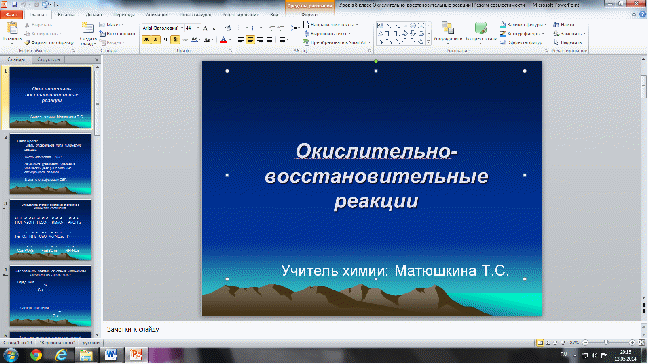
Task: Click the Windows Start button
Action: tap(10, 355)
